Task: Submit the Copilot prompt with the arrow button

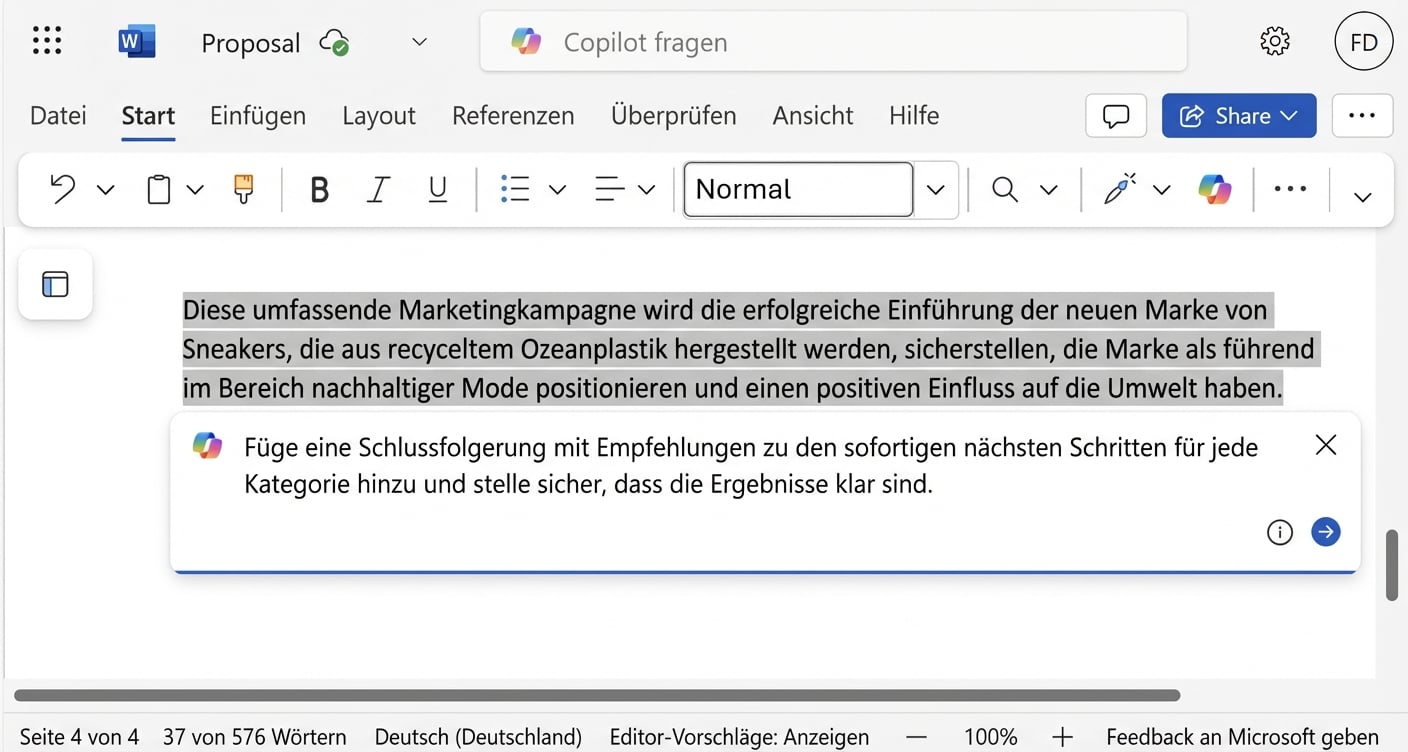Action: [x=1326, y=532]
